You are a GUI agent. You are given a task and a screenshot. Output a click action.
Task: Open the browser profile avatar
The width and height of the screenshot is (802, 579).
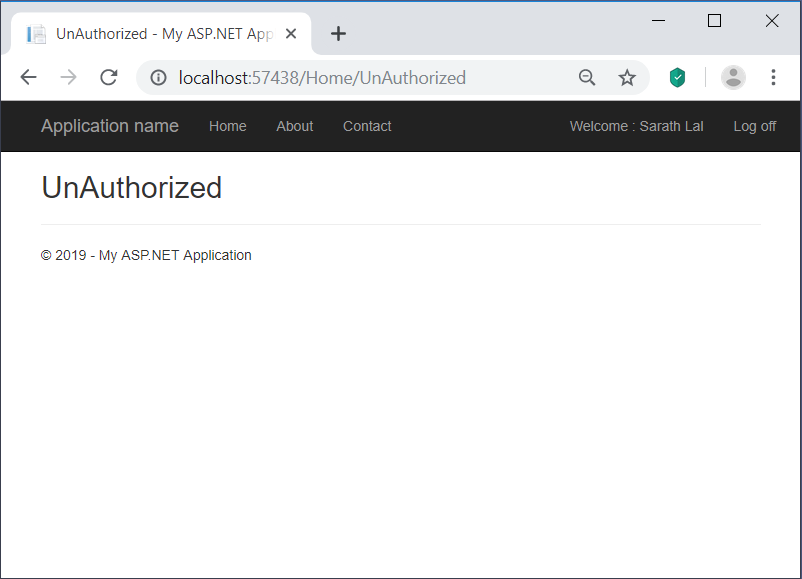tap(733, 77)
